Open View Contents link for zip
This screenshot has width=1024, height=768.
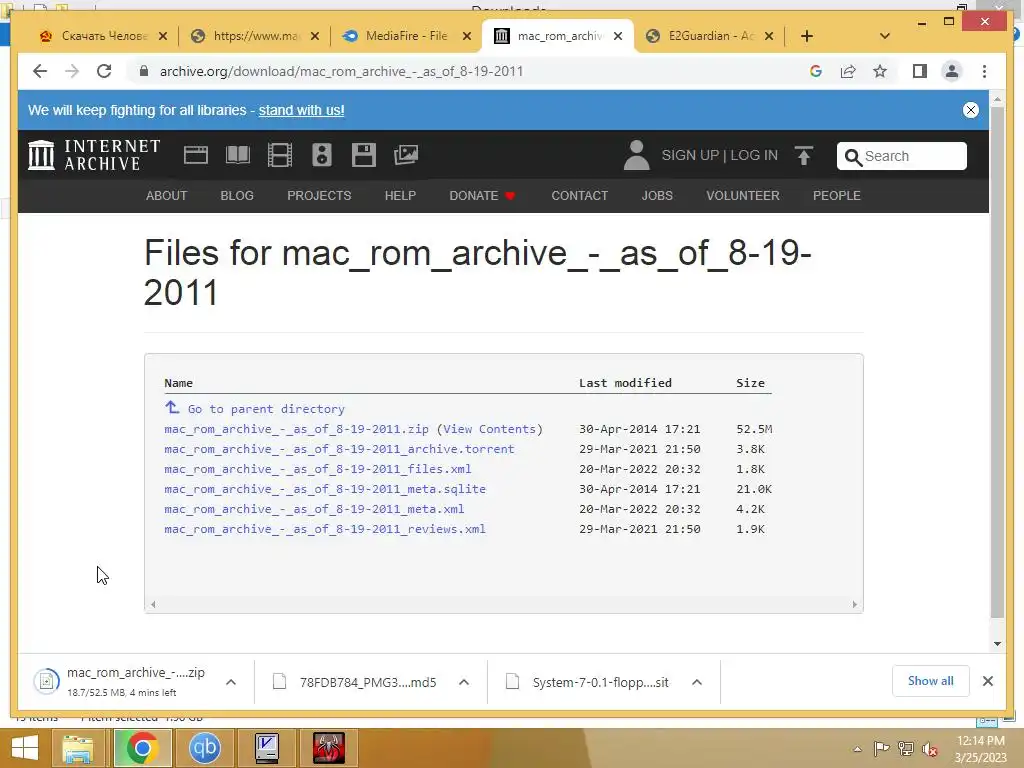coord(489,429)
